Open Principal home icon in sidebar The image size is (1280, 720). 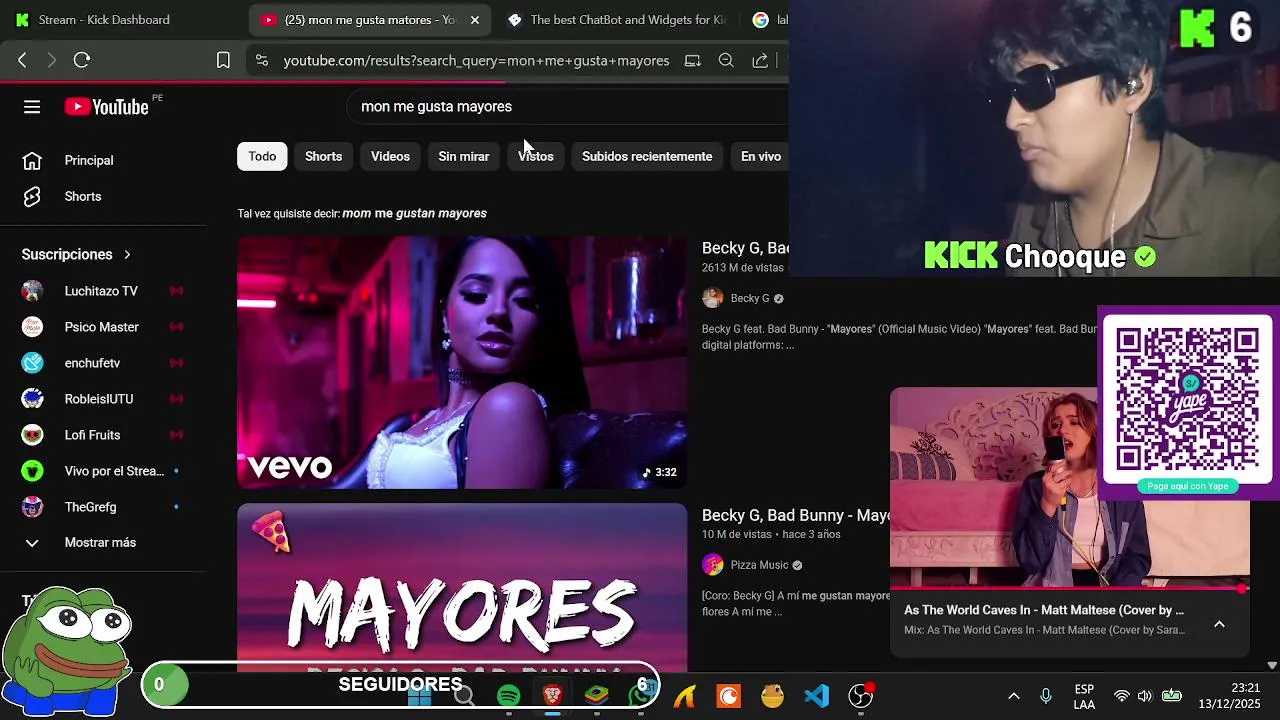pos(32,160)
